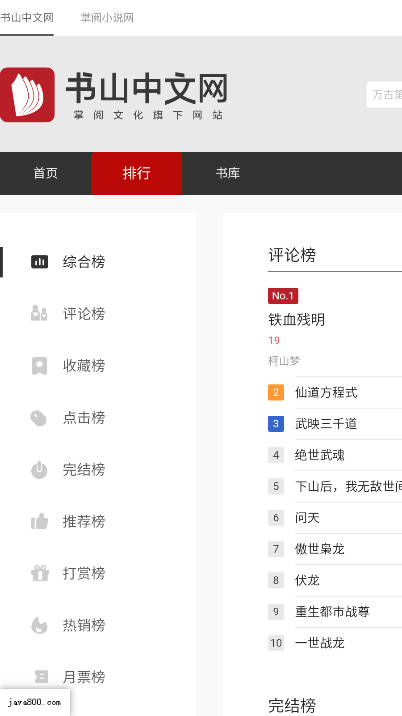This screenshot has width=402, height=716.
Task: Select the 评论榜 people icon
Action: coord(39,314)
